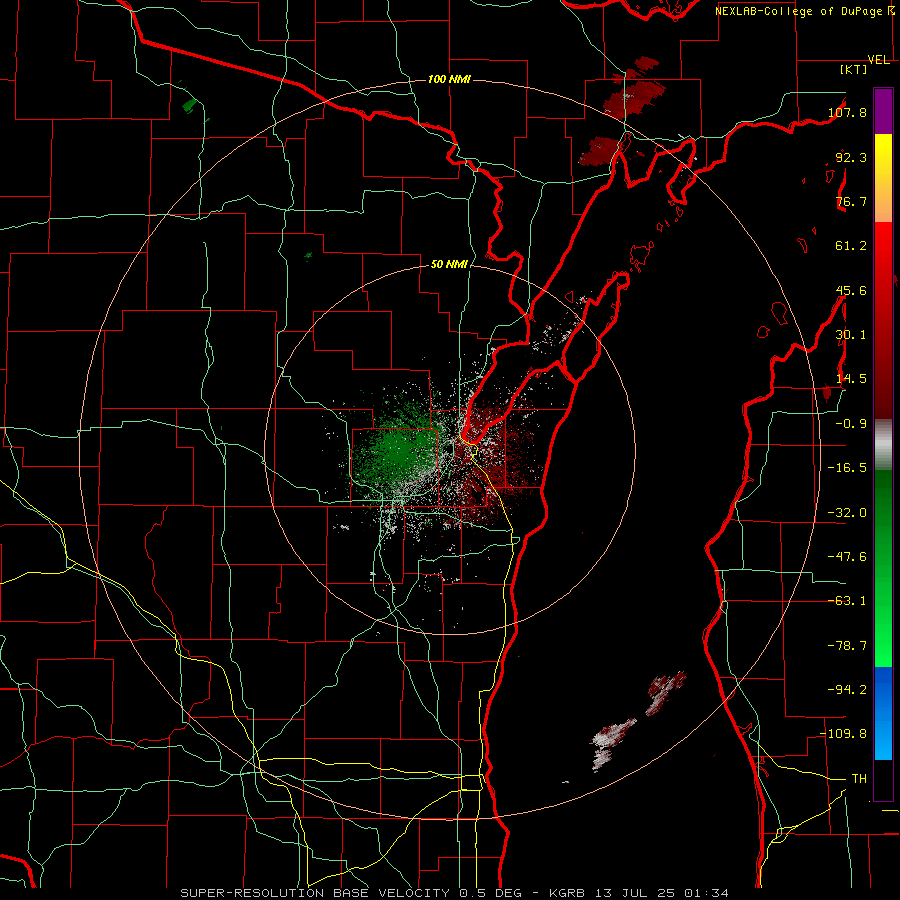Choose the 30.1 scale value
This screenshot has height=900, width=900.
pos(851,335)
